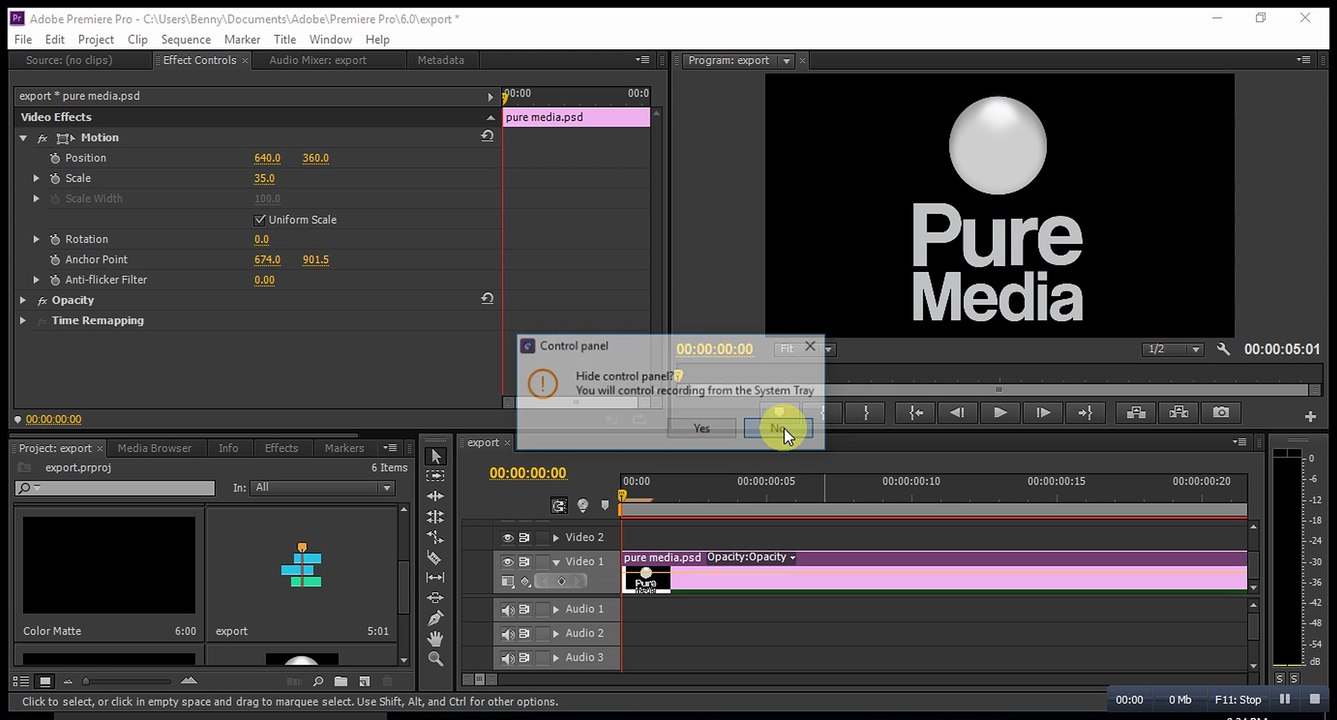The width and height of the screenshot is (1337, 720).
Task: Expand the Audio 1 track
Action: pyautogui.click(x=556, y=609)
